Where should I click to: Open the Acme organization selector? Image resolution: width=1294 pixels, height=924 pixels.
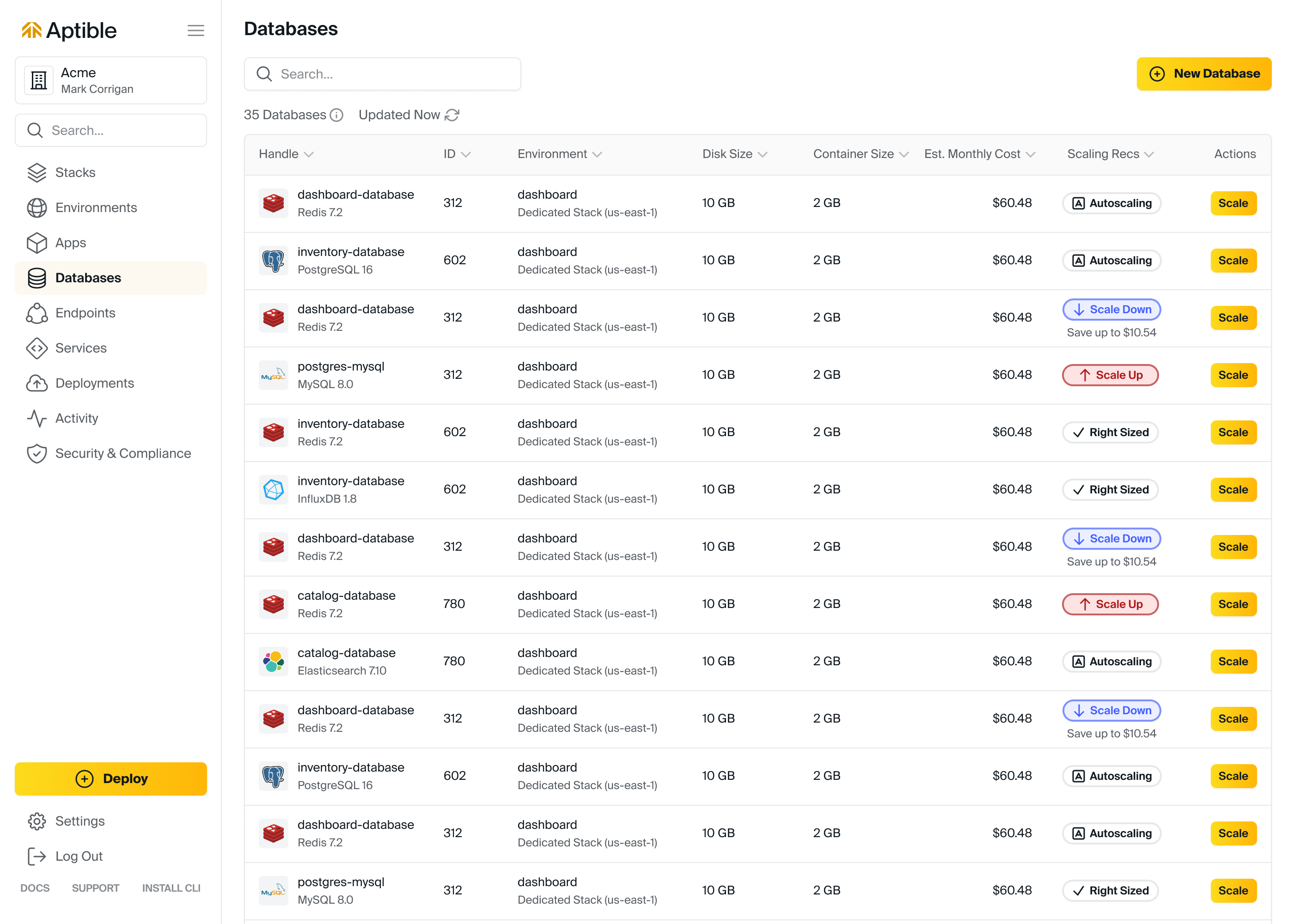coord(111,80)
